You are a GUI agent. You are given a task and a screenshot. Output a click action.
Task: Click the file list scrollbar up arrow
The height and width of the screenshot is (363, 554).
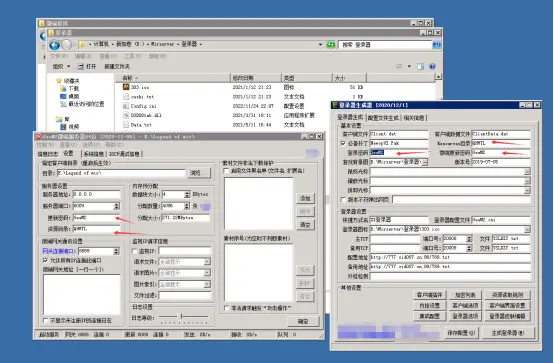[x=438, y=77]
